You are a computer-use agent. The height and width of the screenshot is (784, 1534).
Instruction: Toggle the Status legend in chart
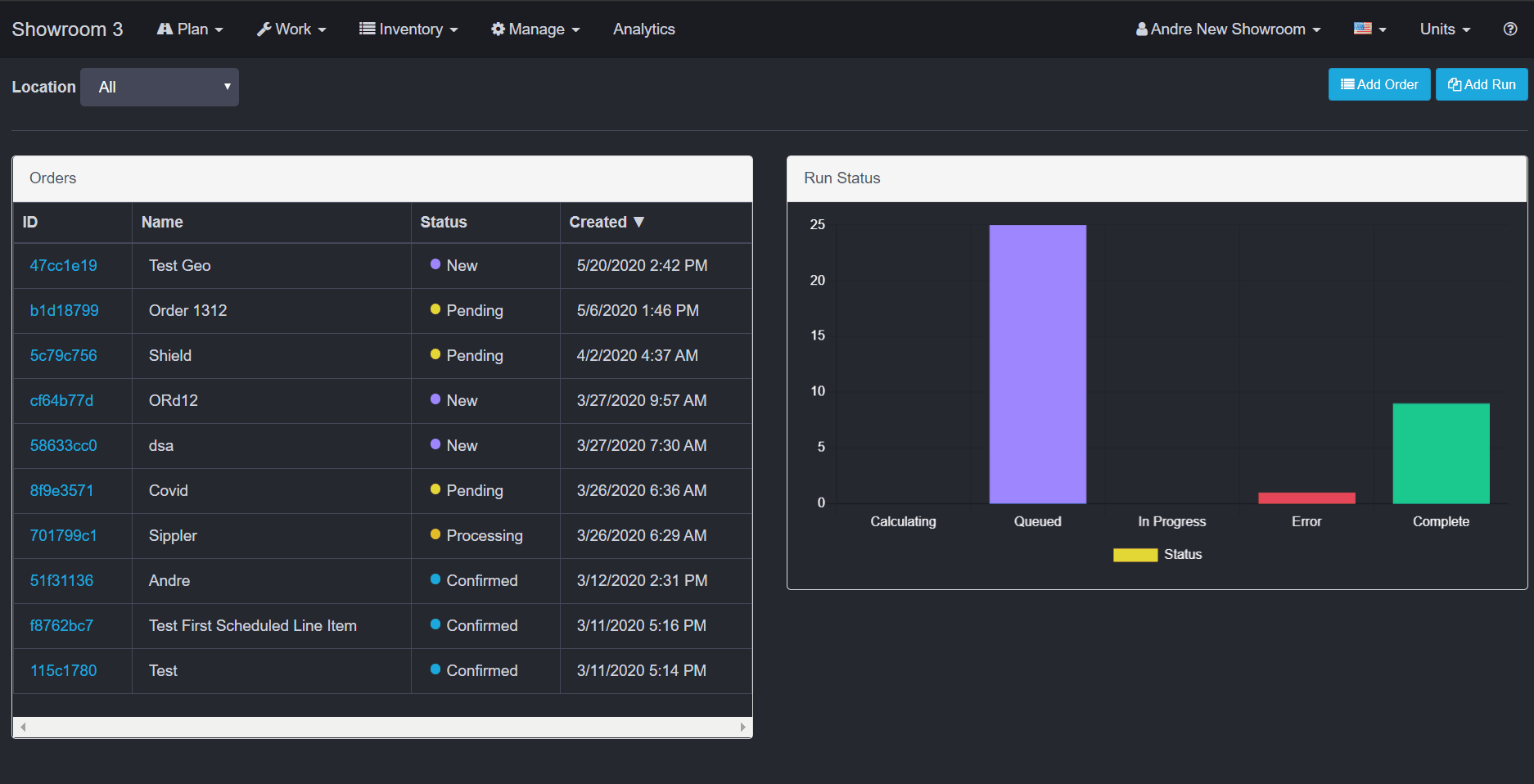tap(1157, 555)
